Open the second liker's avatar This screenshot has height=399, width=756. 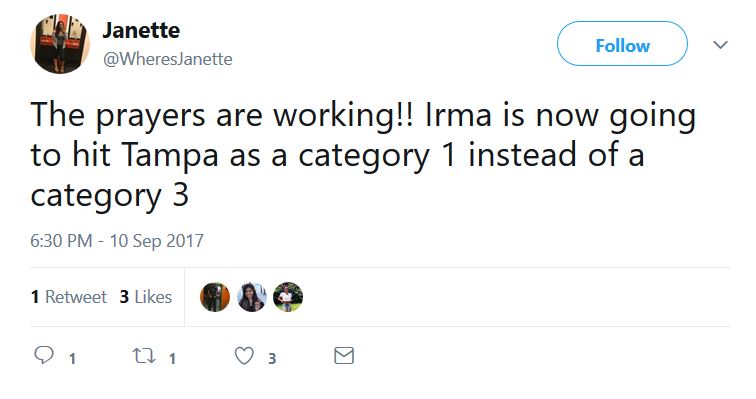252,297
